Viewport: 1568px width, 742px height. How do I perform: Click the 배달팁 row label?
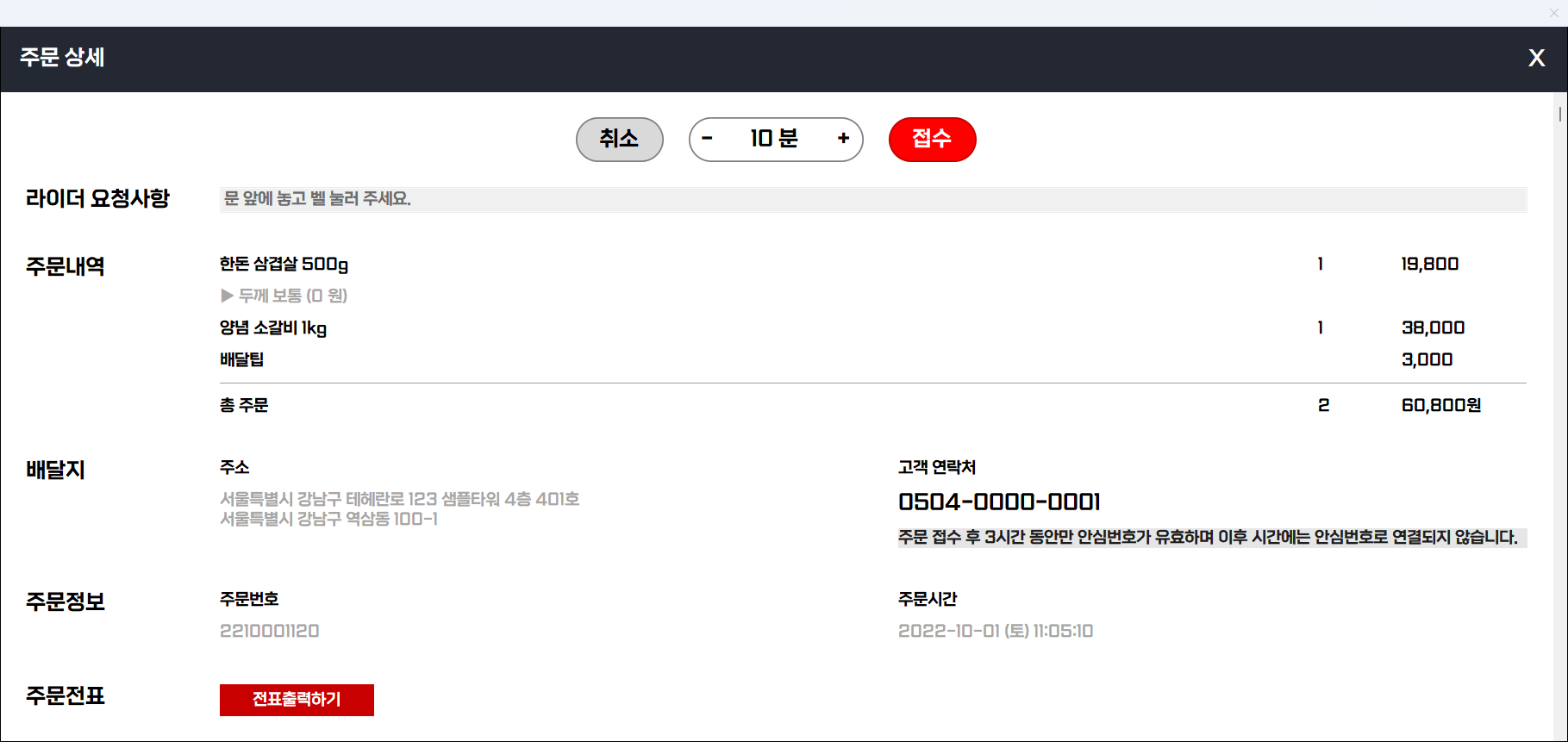tap(241, 359)
